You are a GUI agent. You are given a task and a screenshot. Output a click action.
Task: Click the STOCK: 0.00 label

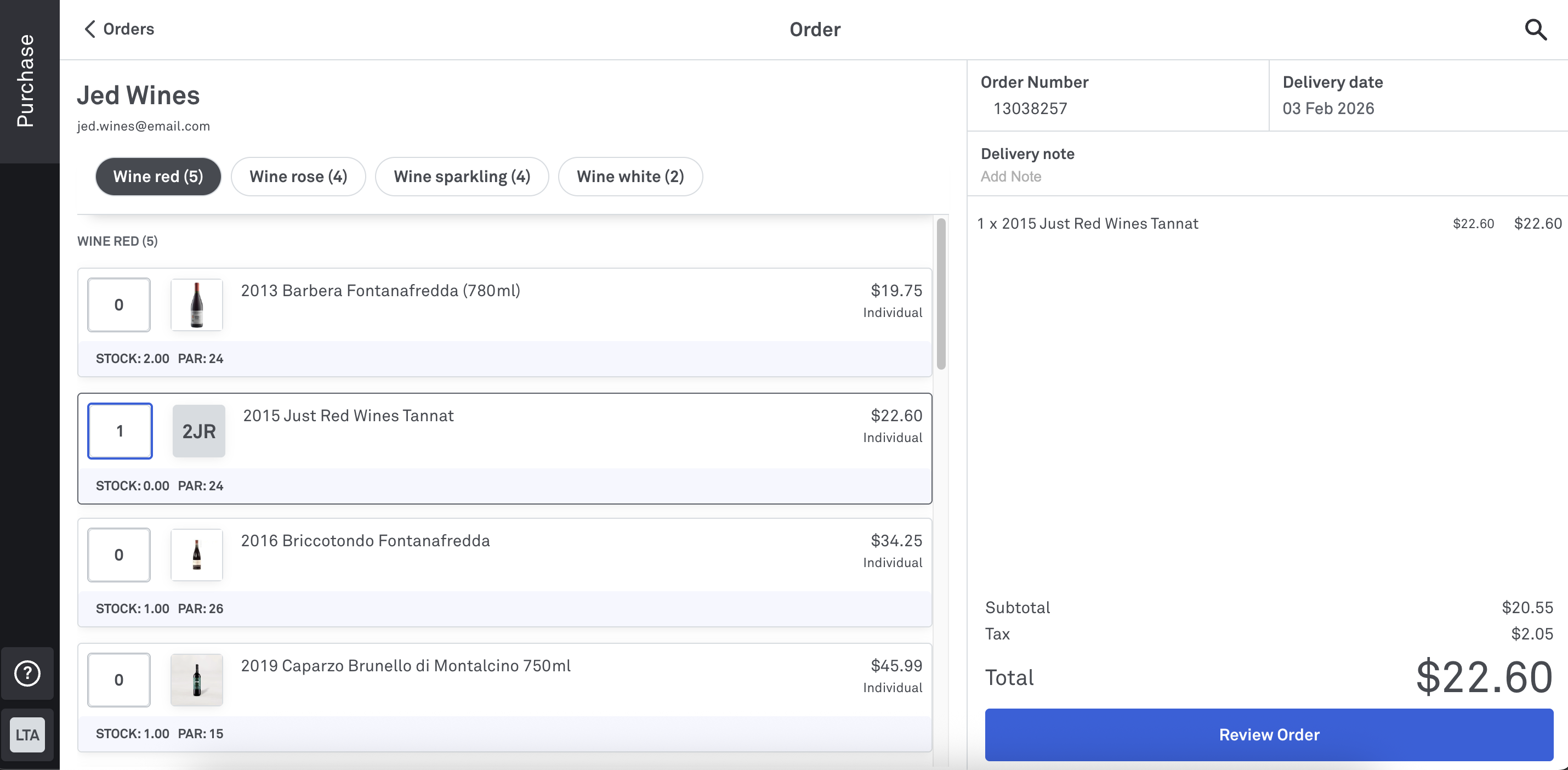coord(132,486)
